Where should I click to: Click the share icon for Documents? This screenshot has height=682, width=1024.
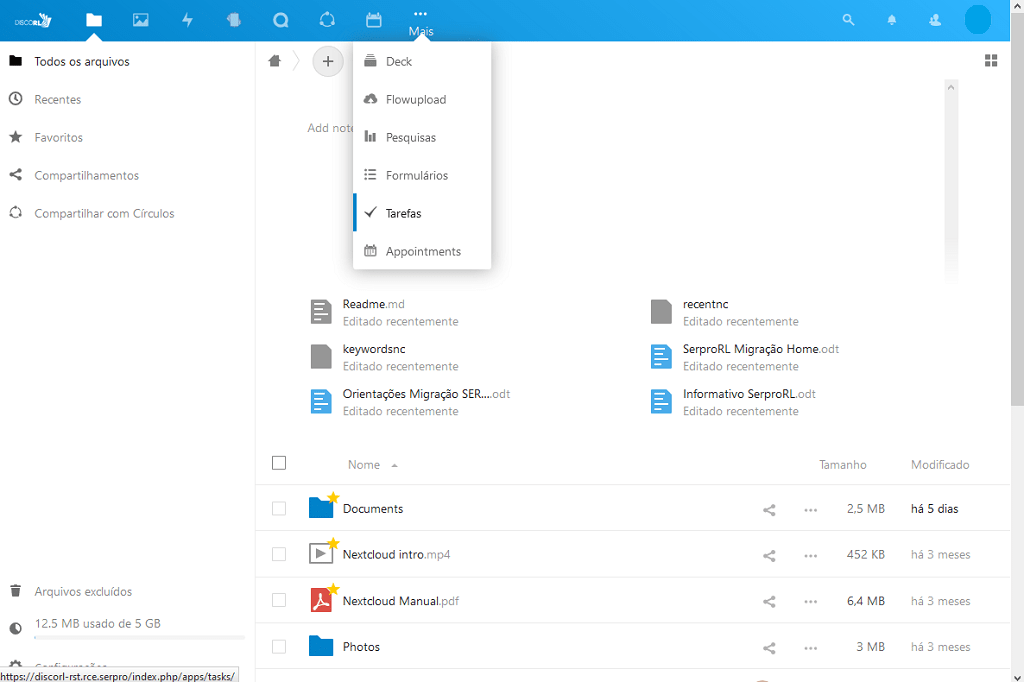pyautogui.click(x=769, y=509)
